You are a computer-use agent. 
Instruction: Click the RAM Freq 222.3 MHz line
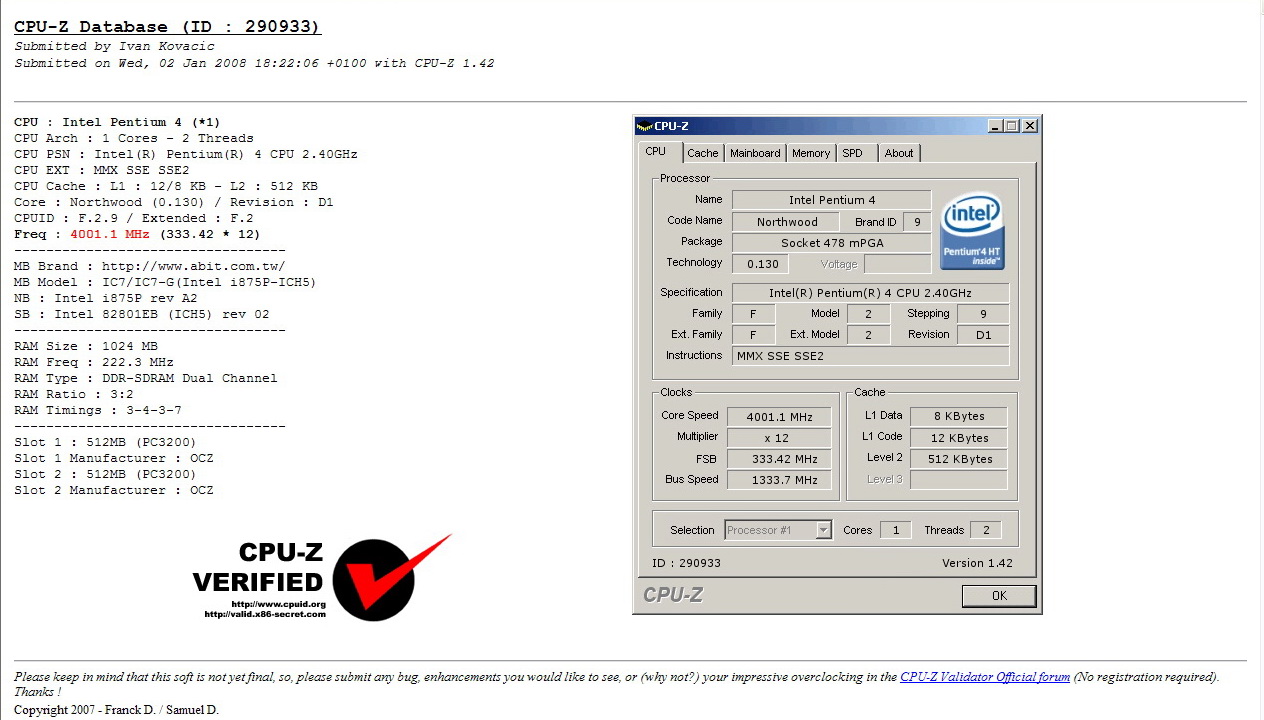point(93,362)
